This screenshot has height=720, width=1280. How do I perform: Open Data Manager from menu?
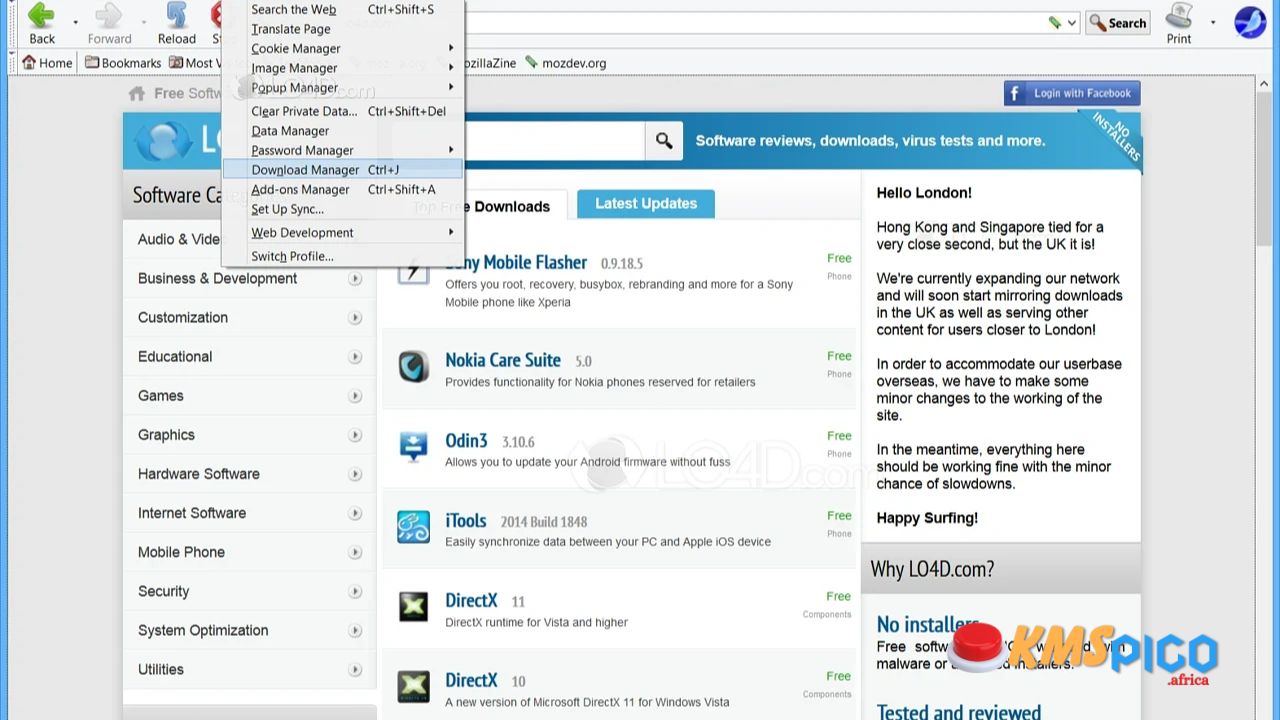click(x=342, y=131)
